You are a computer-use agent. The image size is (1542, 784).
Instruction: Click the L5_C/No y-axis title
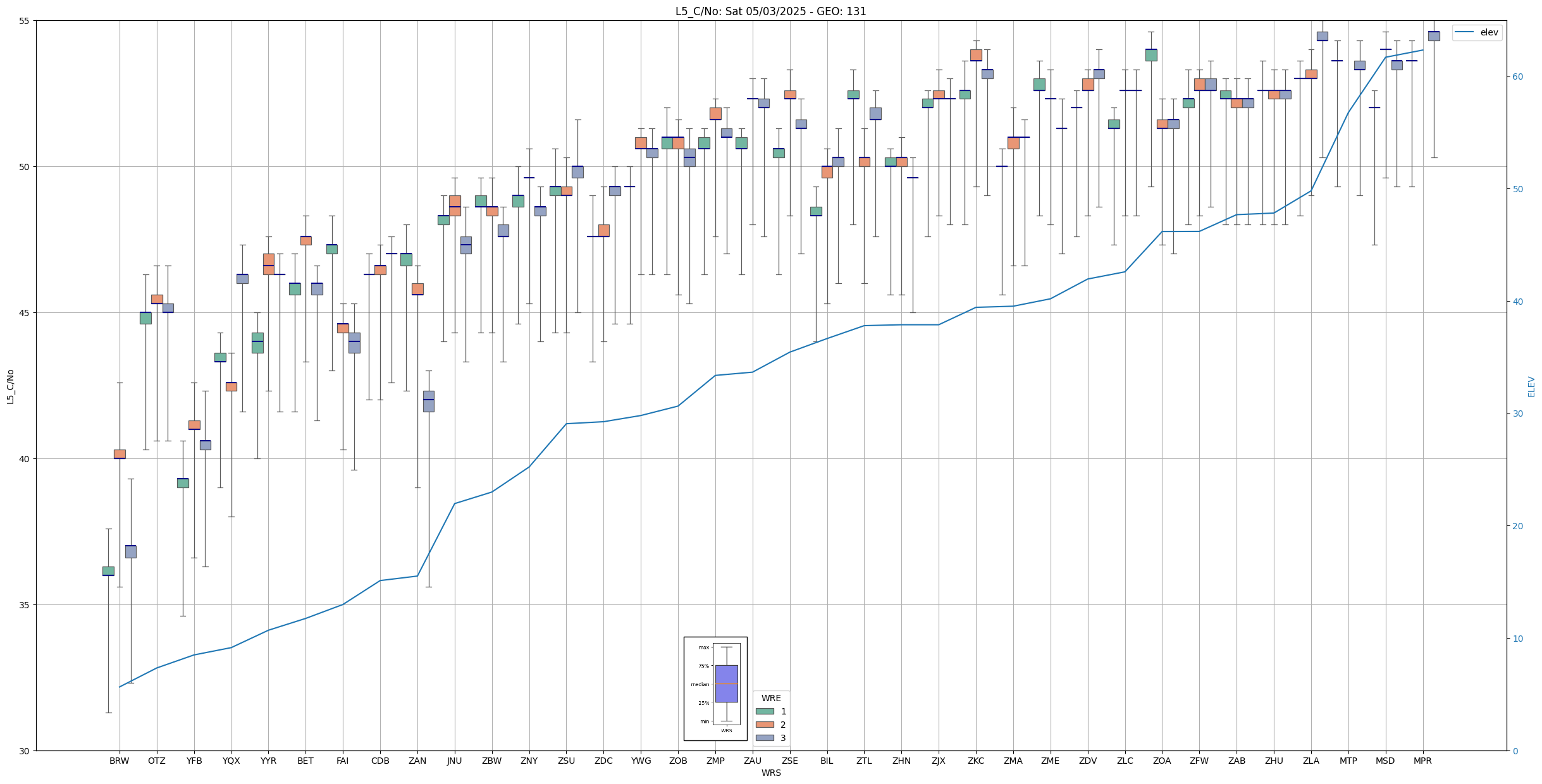pos(10,386)
